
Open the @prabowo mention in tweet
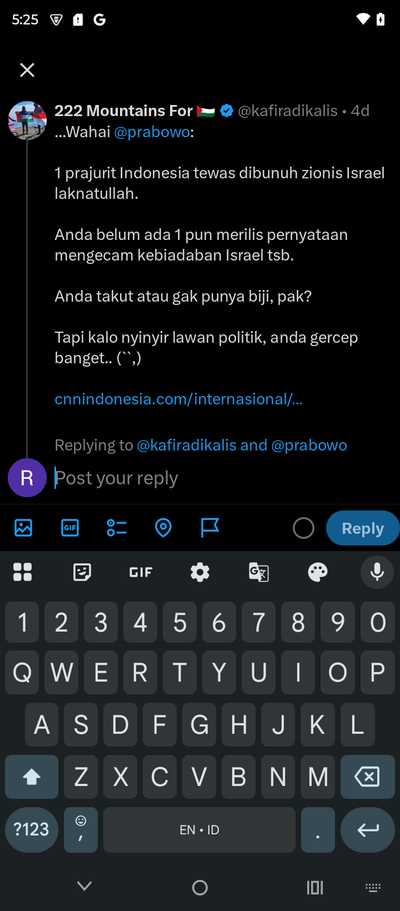point(152,132)
